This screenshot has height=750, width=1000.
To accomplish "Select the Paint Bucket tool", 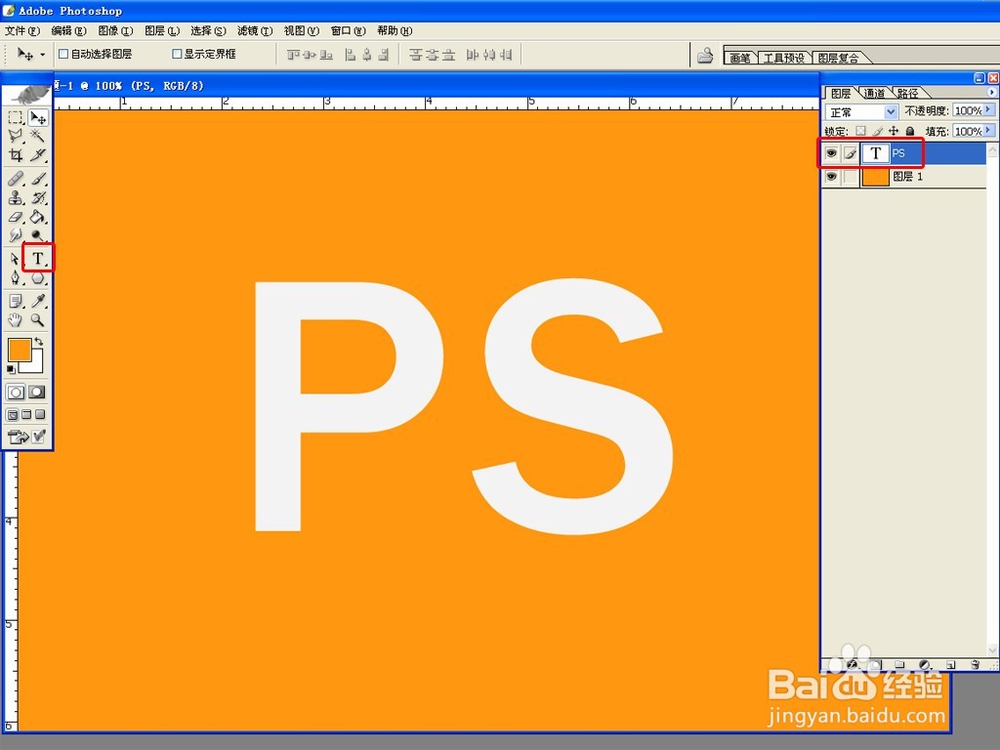I will 38,217.
